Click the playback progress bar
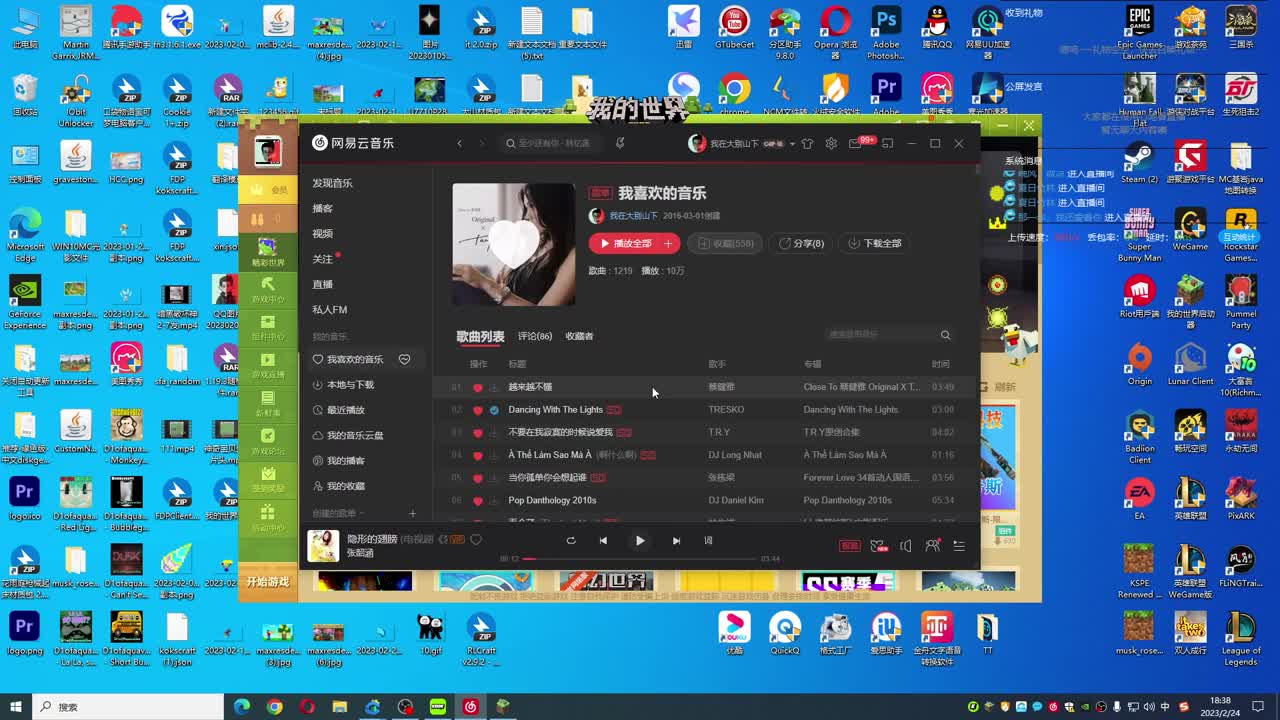 (640, 559)
